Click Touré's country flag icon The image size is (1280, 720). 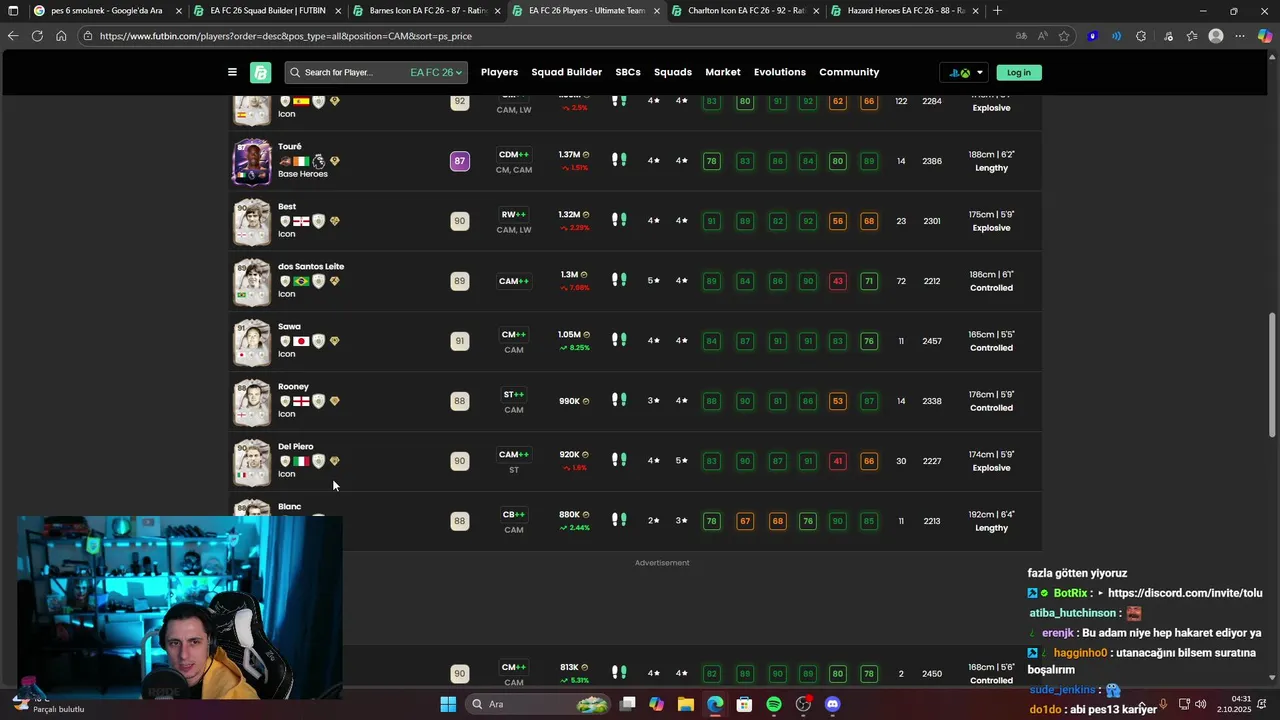point(301,161)
